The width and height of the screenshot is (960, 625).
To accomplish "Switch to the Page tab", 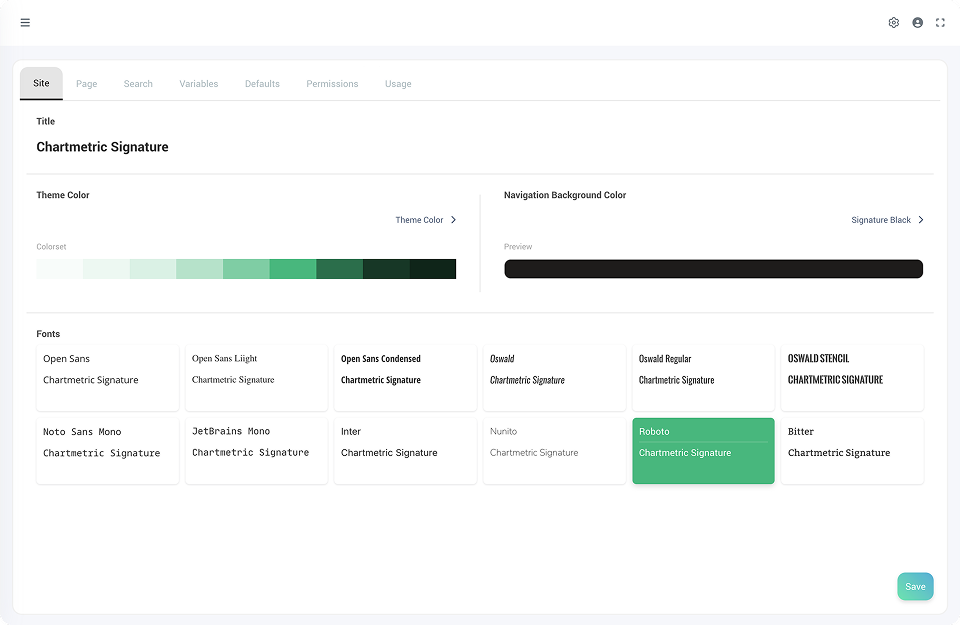I will tap(86, 84).
